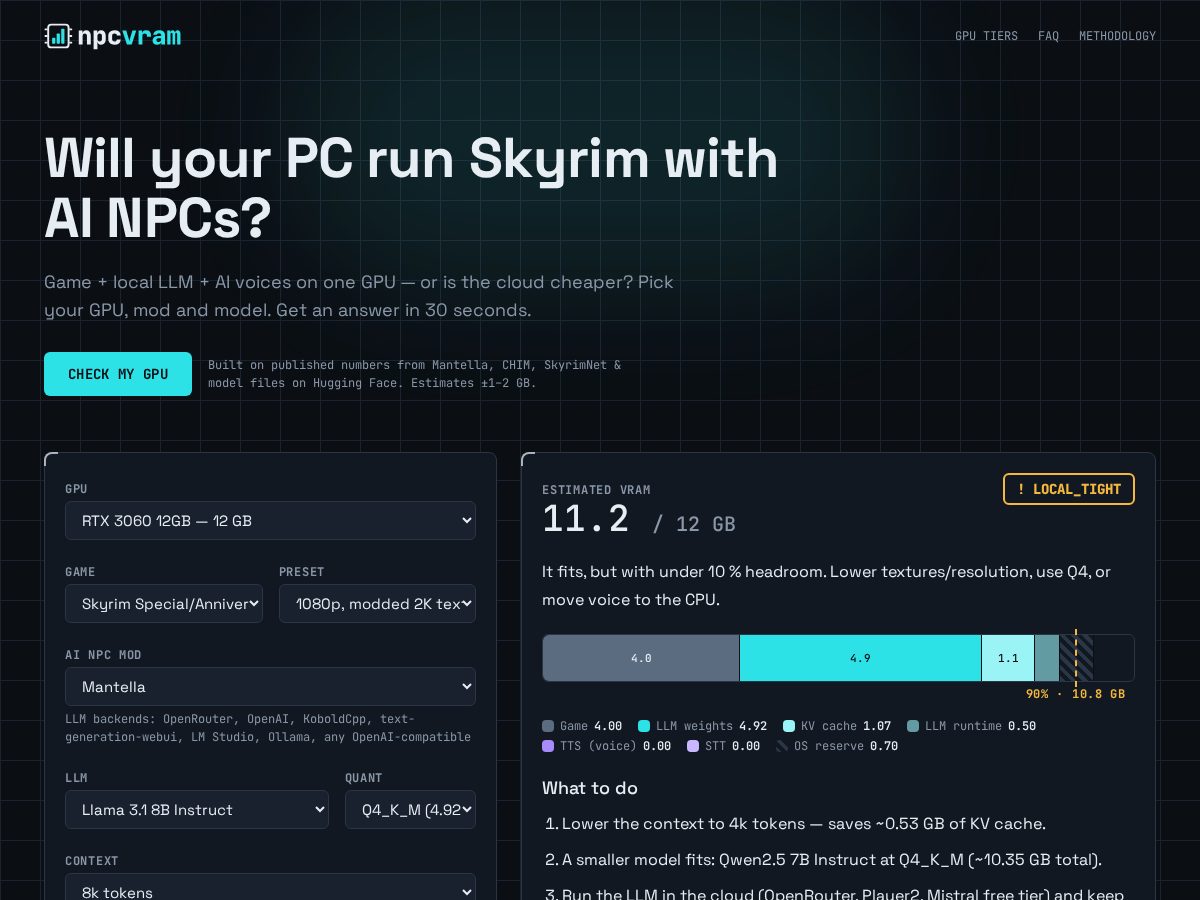Open the AI NPC Mod dropdown showing Mantella

(x=270, y=687)
